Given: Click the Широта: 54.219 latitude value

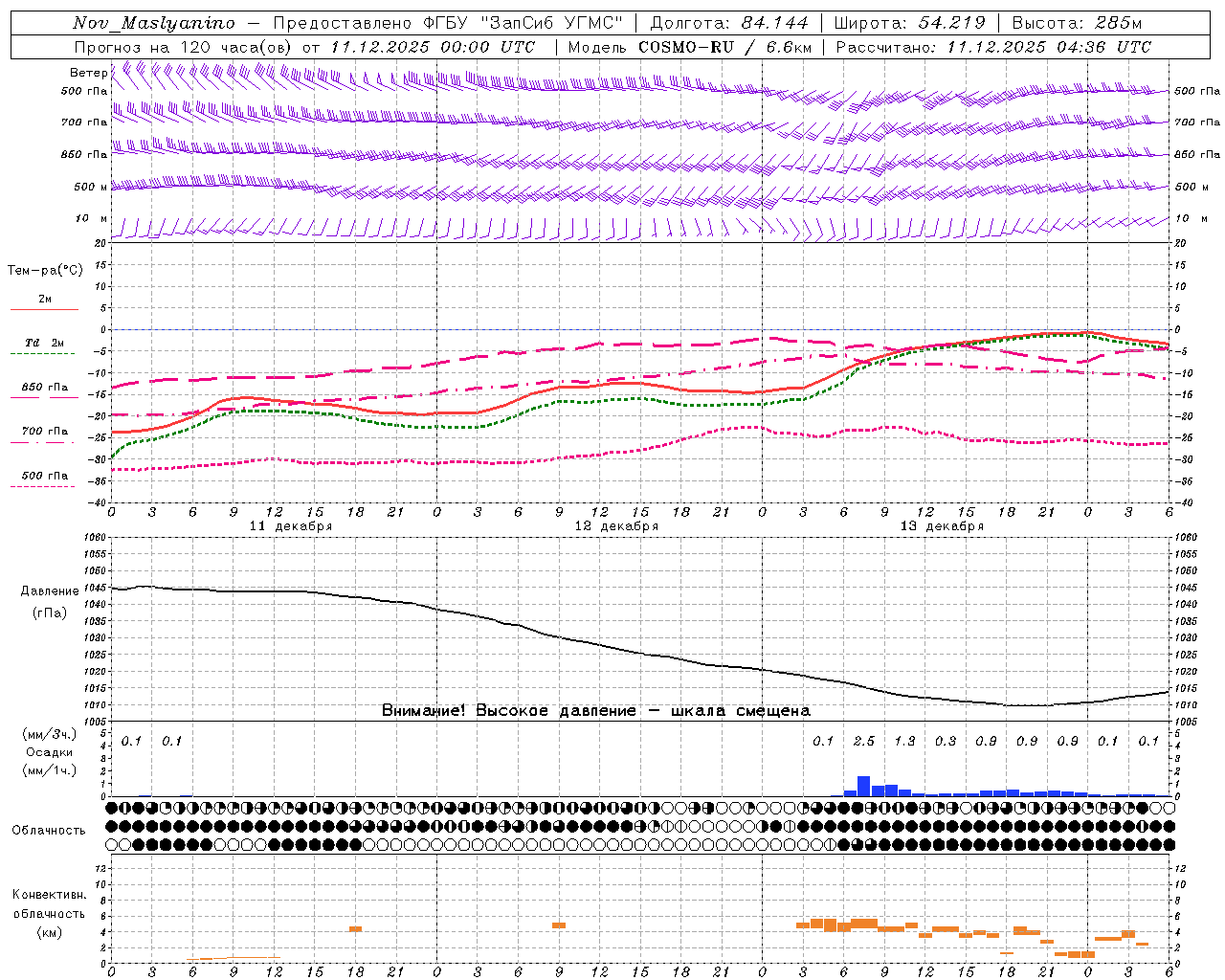Looking at the screenshot, I should click(x=909, y=23).
